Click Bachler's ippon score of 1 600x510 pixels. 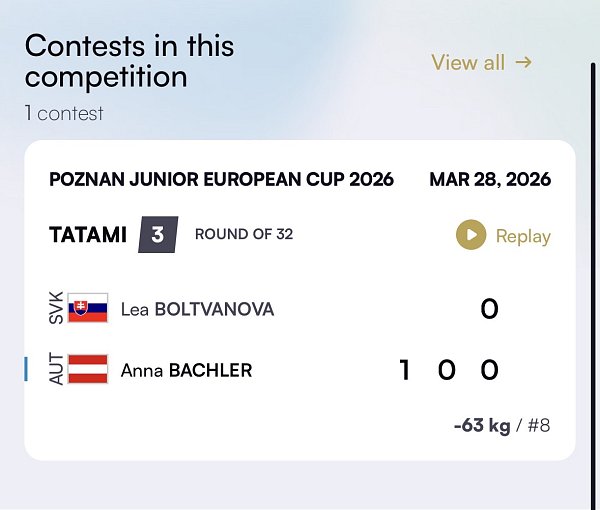point(404,370)
